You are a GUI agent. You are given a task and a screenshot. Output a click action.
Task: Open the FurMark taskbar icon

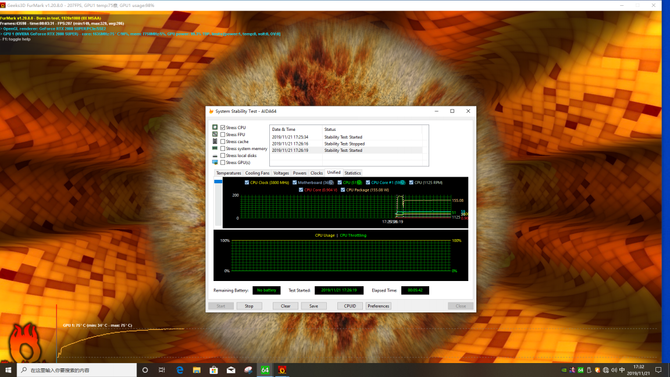(x=282, y=370)
